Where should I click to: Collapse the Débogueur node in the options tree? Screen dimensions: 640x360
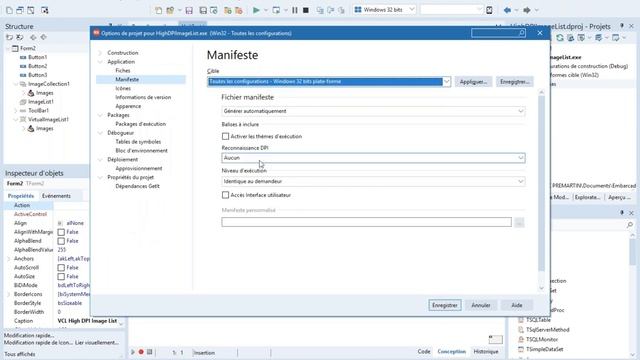coord(100,133)
